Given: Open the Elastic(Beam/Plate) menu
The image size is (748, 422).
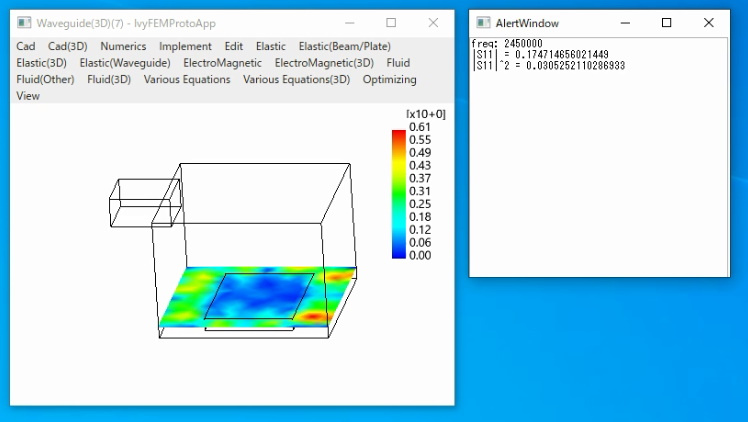Looking at the screenshot, I should pos(344,46).
